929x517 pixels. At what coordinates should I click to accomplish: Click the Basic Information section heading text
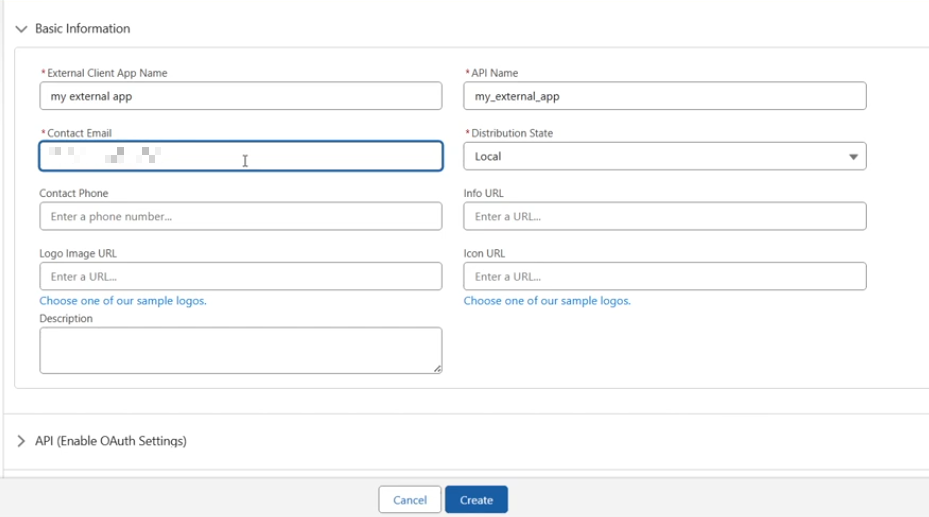(x=82, y=29)
